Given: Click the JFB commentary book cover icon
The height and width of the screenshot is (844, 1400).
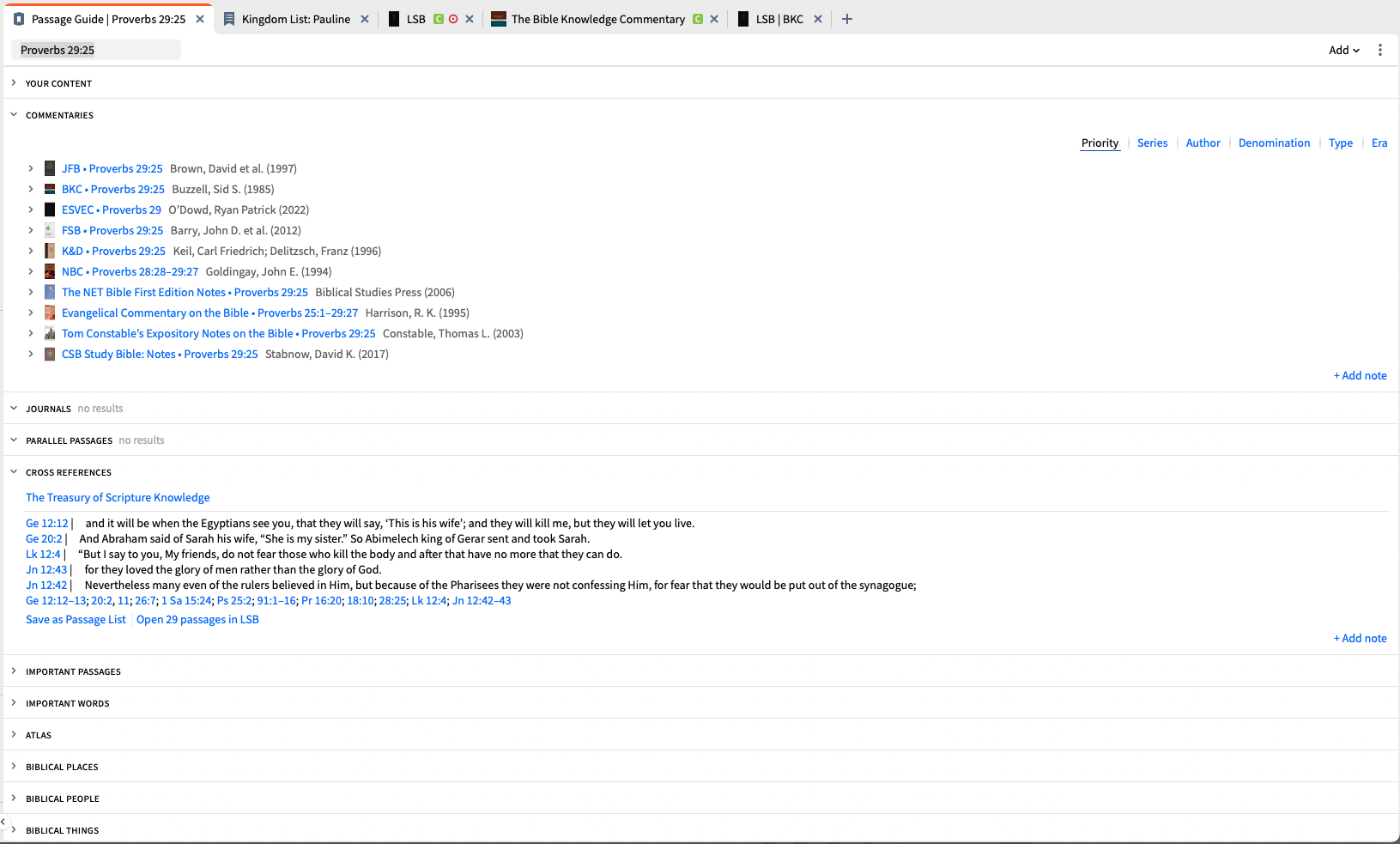Looking at the screenshot, I should [x=49, y=167].
